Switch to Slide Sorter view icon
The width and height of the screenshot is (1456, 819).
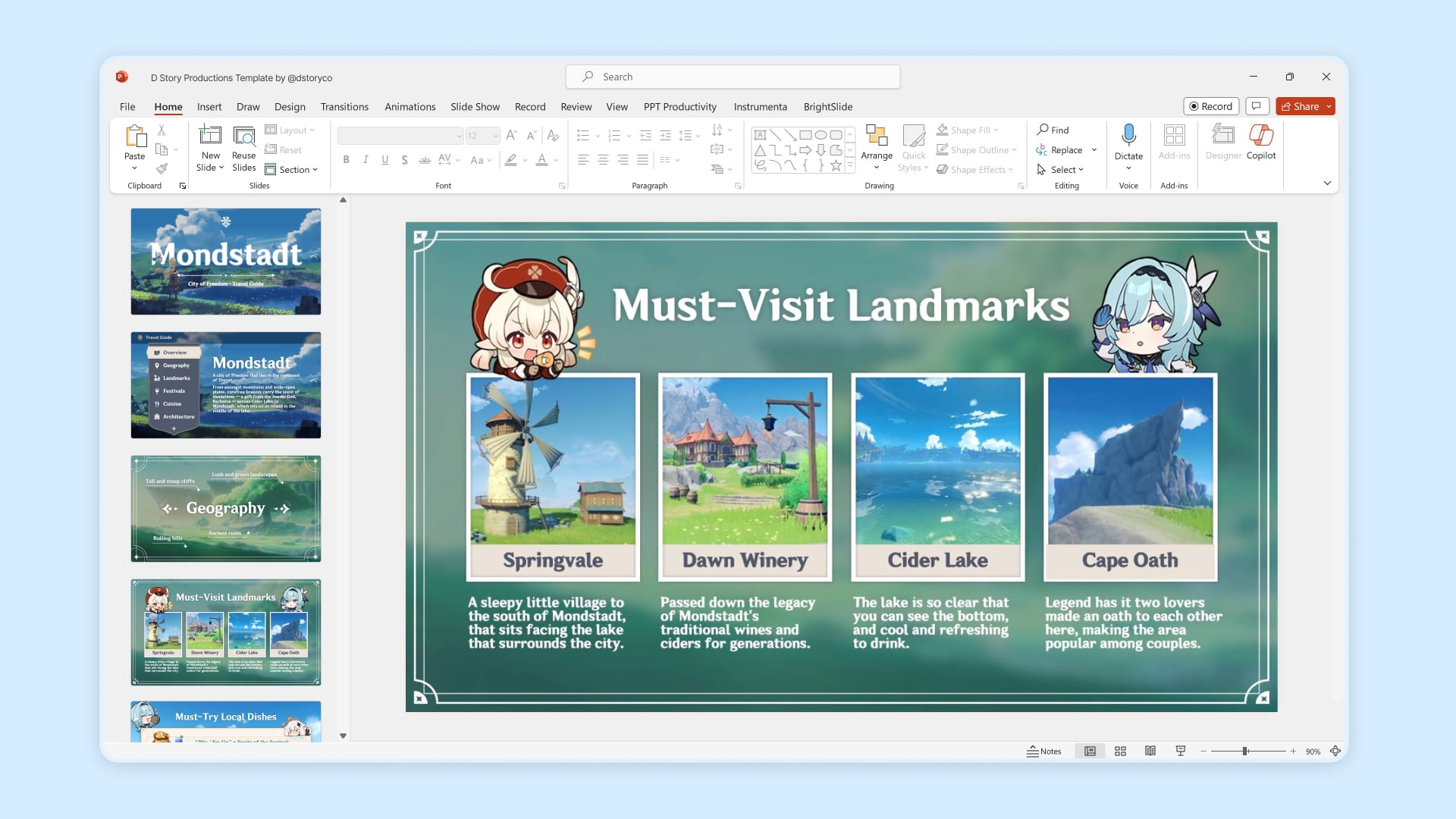(x=1120, y=751)
